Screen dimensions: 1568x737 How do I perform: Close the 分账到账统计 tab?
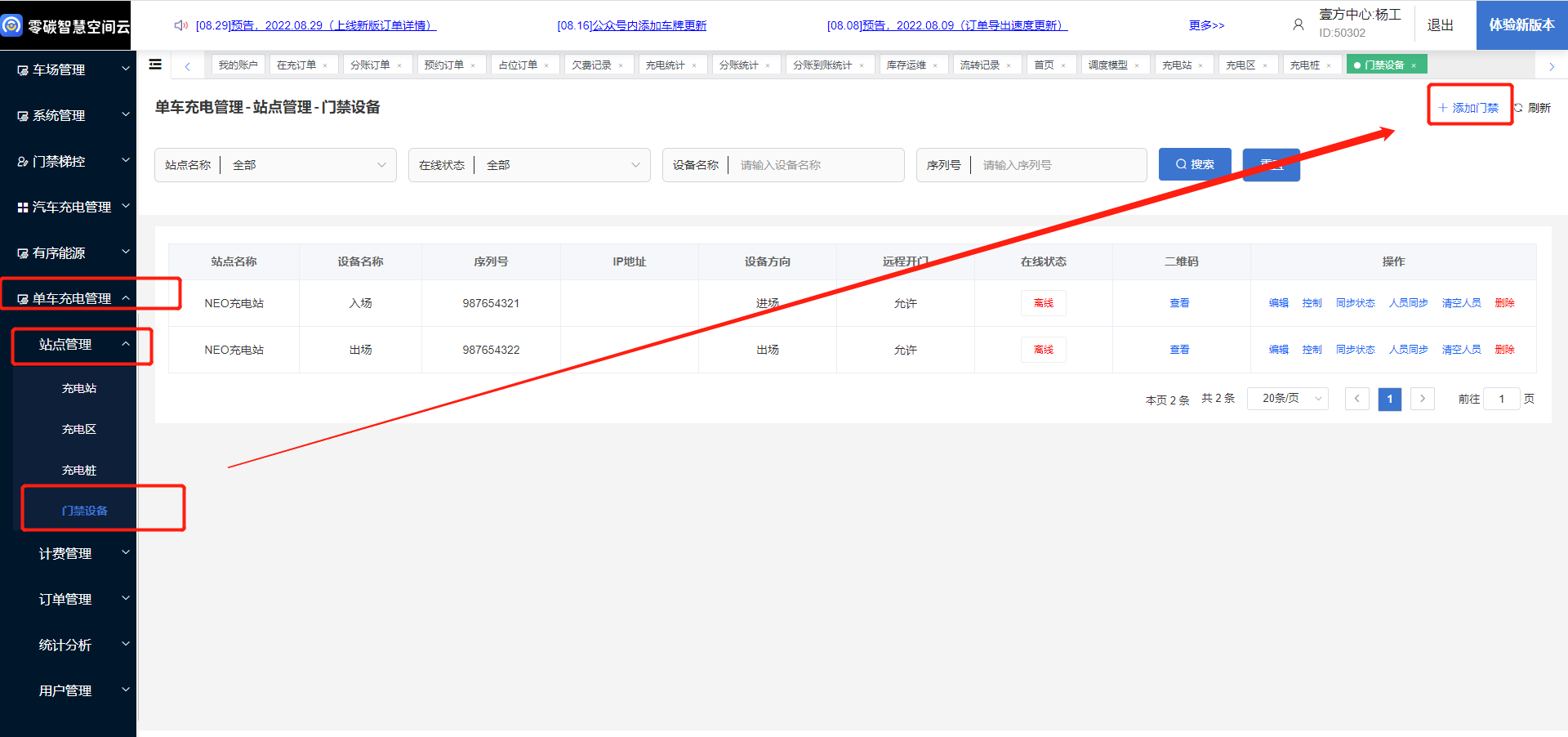862,65
